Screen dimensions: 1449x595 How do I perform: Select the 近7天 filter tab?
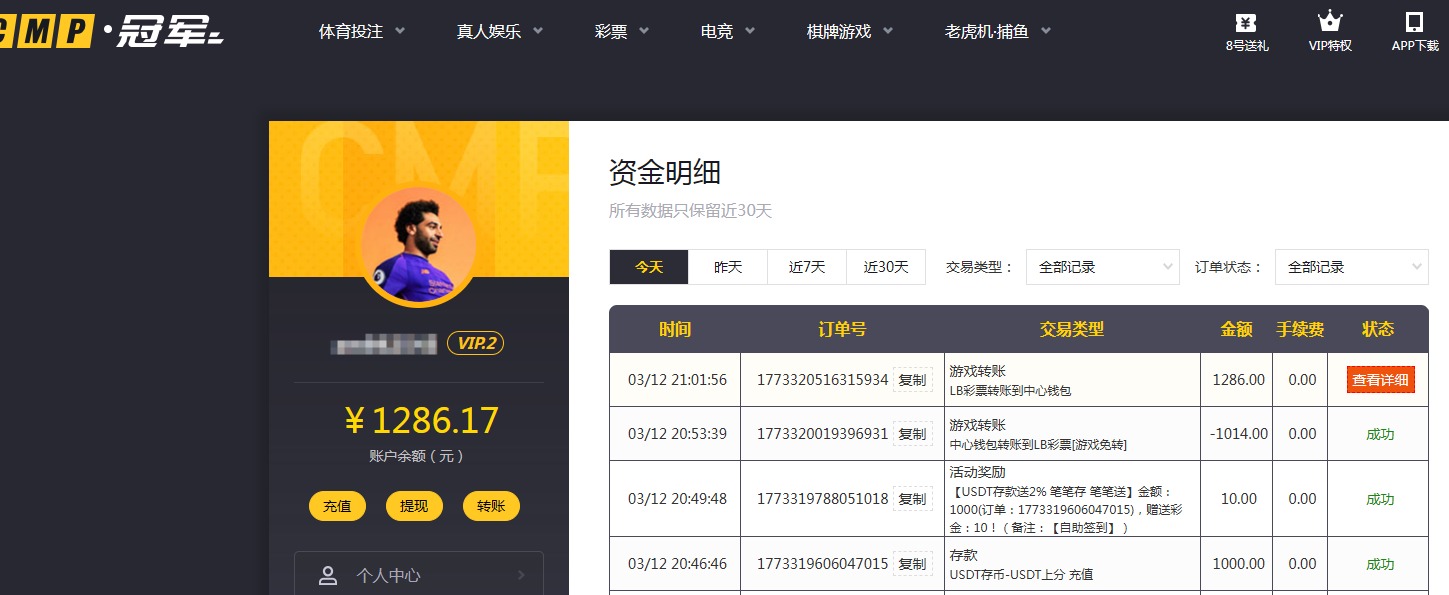pos(806,267)
